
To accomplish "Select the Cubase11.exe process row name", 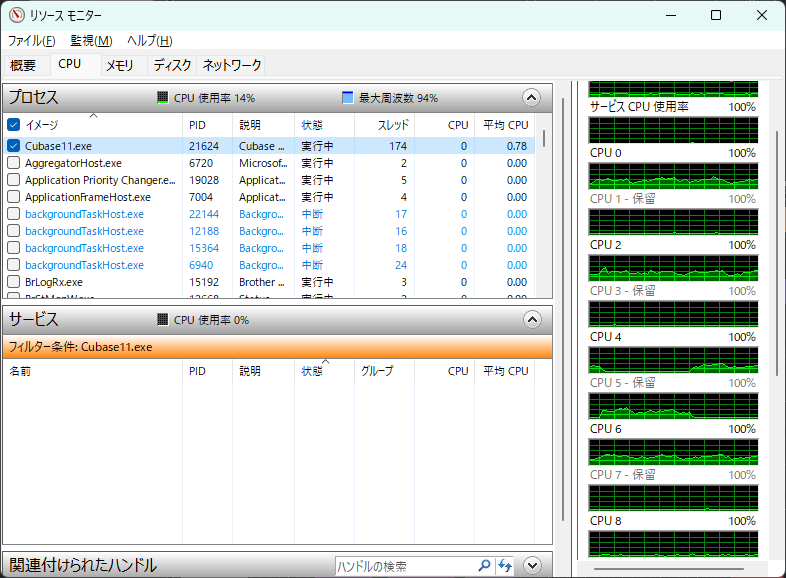I will point(58,146).
